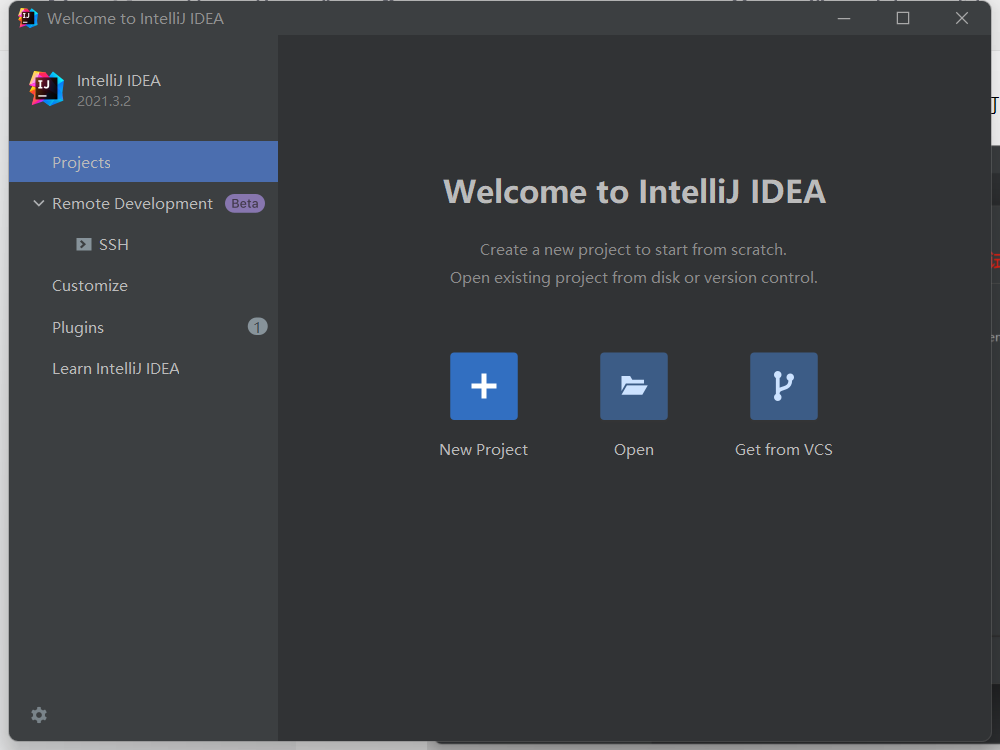Click the SSH terminal icon
The width and height of the screenshot is (1000, 750).
tap(84, 244)
